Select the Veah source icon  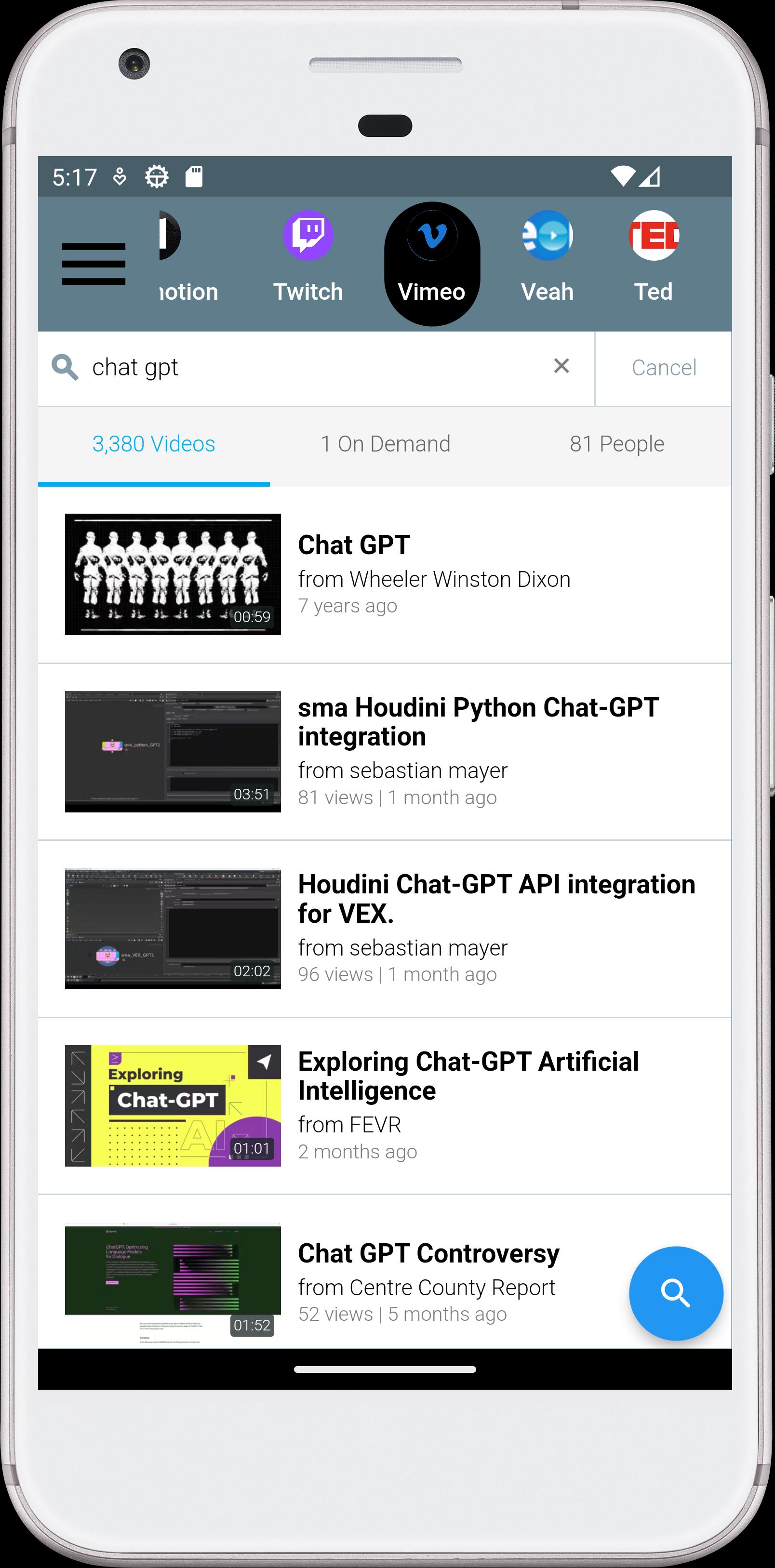(x=548, y=235)
